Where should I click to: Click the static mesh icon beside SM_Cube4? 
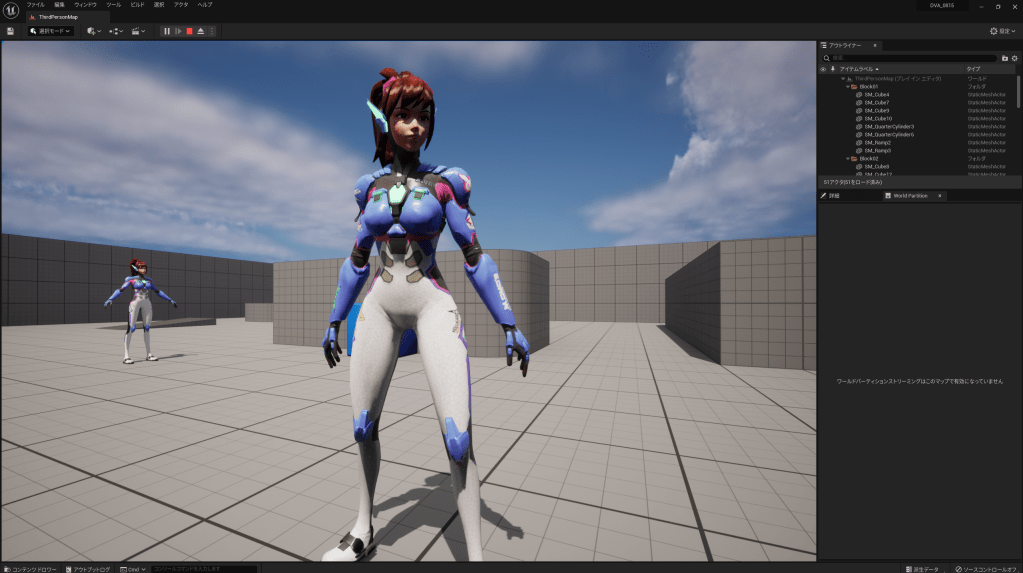click(859, 95)
